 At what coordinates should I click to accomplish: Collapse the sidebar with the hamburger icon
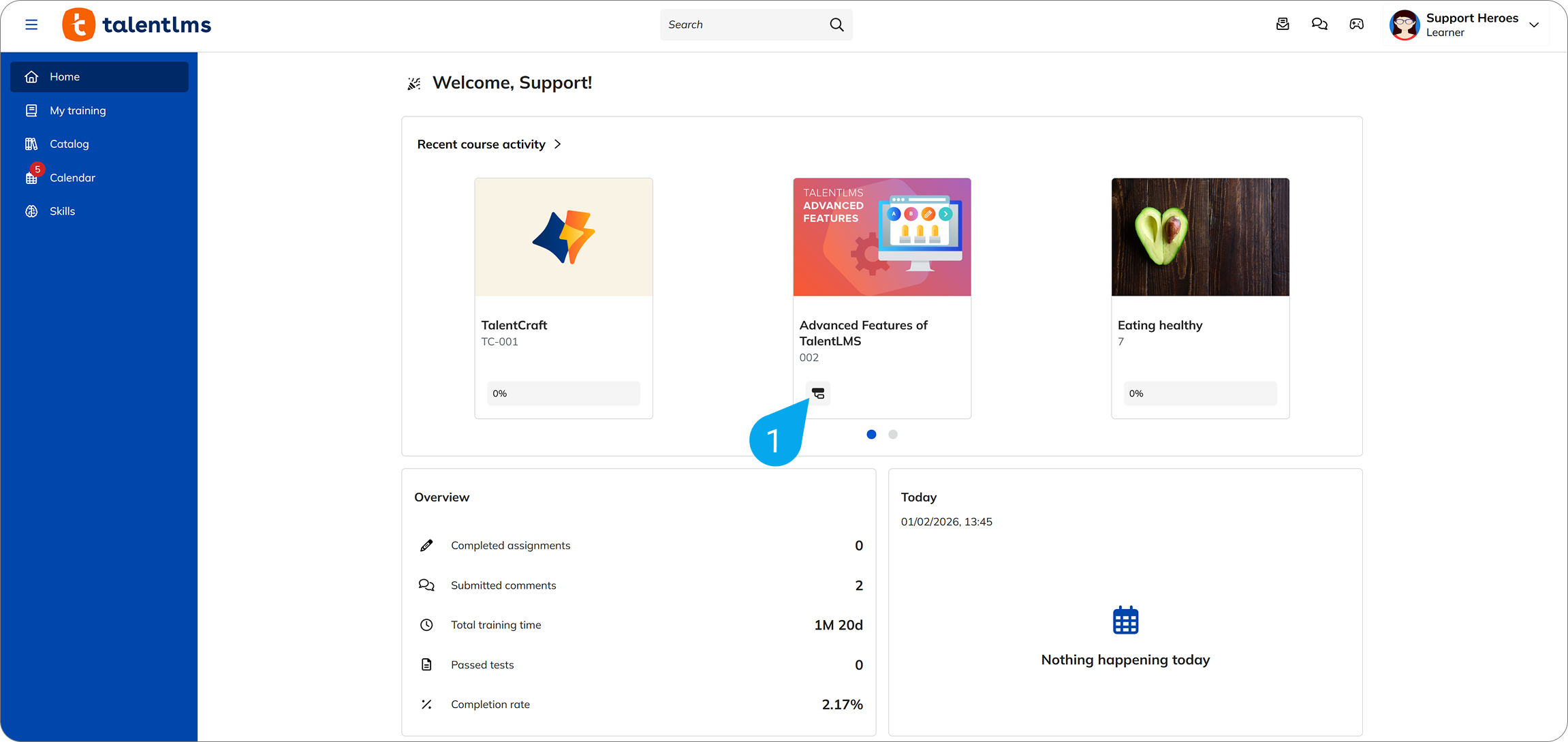tap(31, 24)
